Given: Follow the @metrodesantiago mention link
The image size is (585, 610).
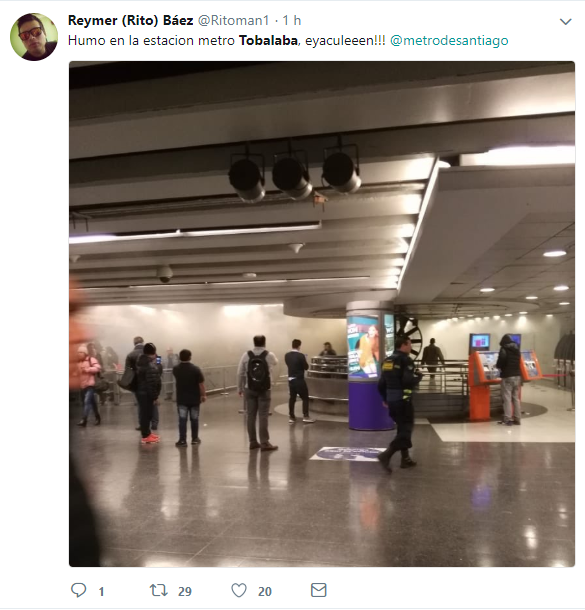Looking at the screenshot, I should (449, 40).
